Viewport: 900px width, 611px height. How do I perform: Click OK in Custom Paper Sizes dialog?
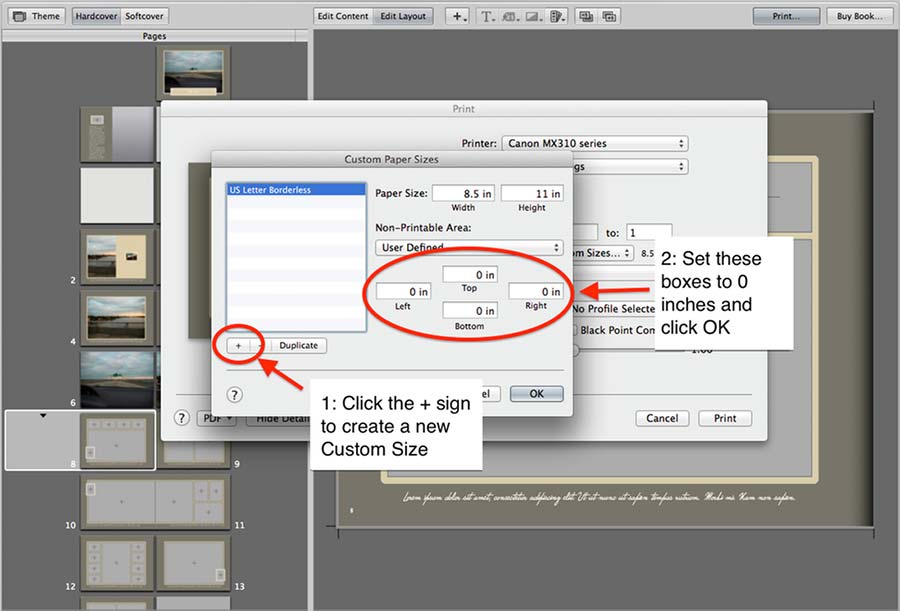pos(536,394)
